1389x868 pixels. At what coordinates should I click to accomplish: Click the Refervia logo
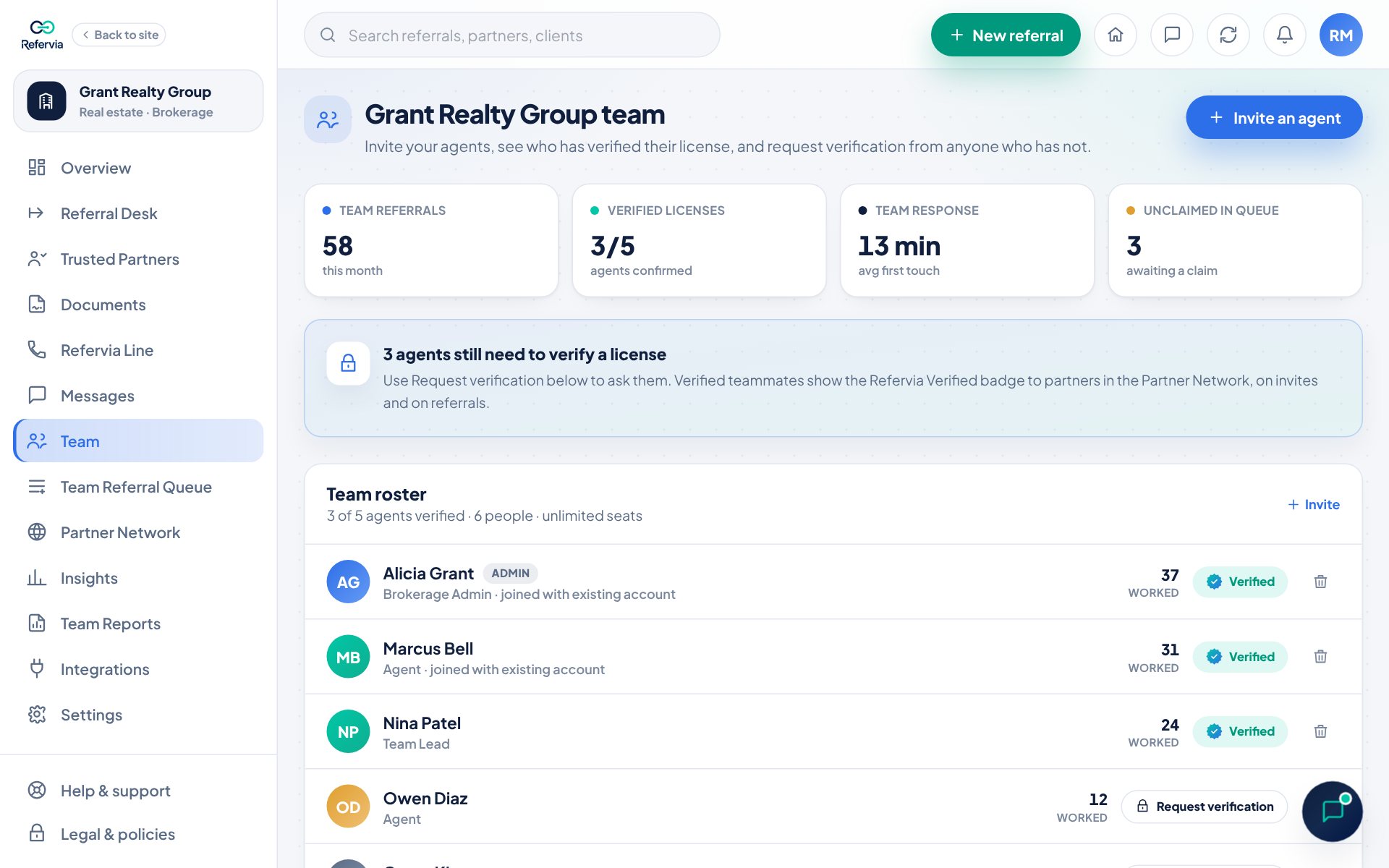click(x=42, y=35)
